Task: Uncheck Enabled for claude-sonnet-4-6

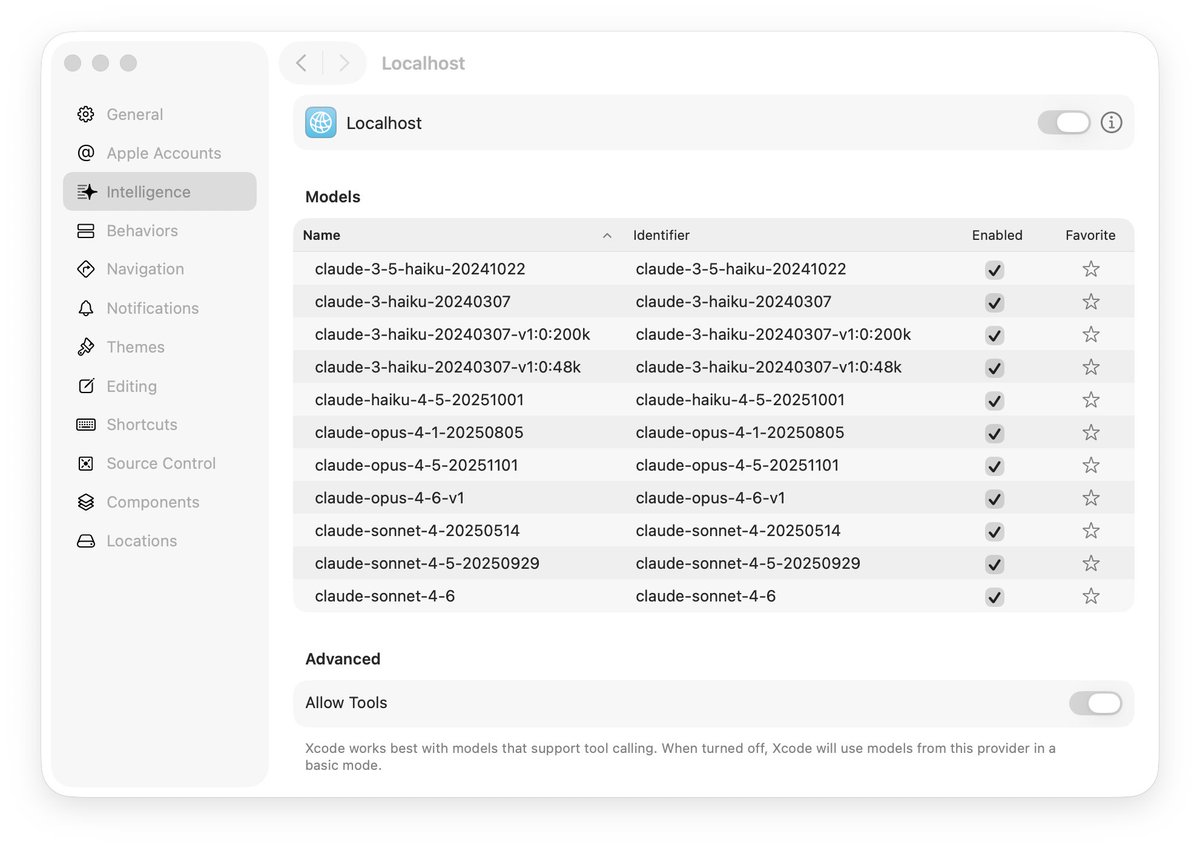Action: point(994,597)
